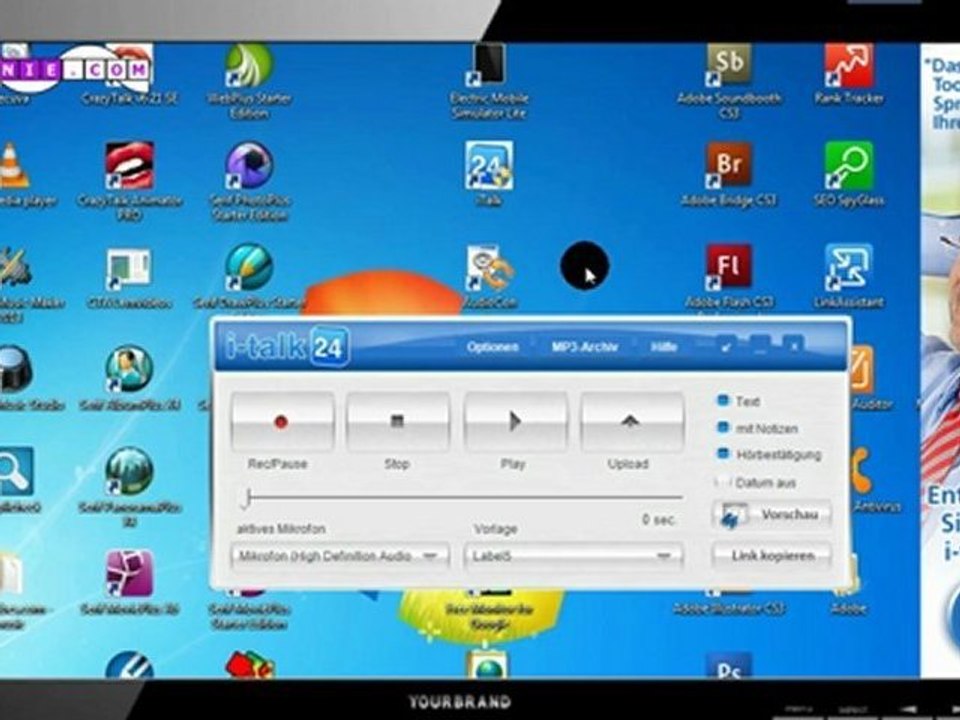Select the Serif DrawPlus Starter desktop icon
This screenshot has height=720, width=960.
click(249, 277)
